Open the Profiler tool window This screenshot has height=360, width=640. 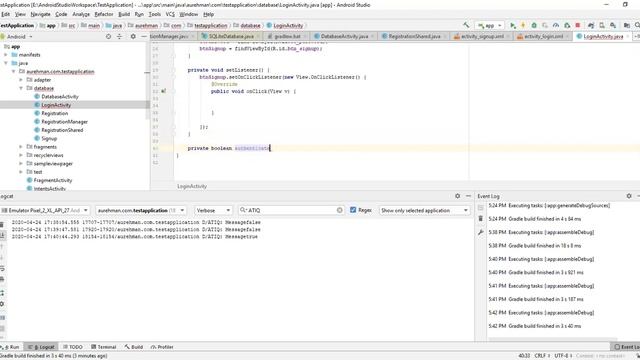pos(162,347)
